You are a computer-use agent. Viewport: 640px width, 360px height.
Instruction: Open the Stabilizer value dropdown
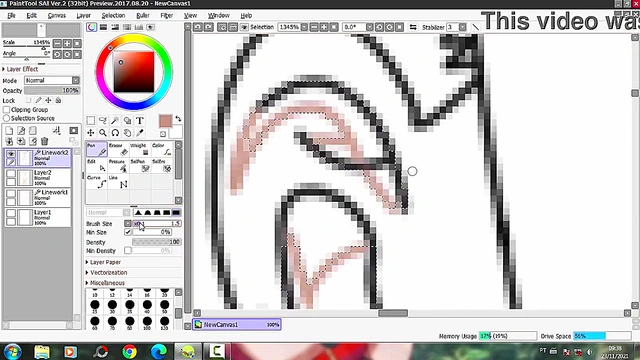tap(462, 27)
